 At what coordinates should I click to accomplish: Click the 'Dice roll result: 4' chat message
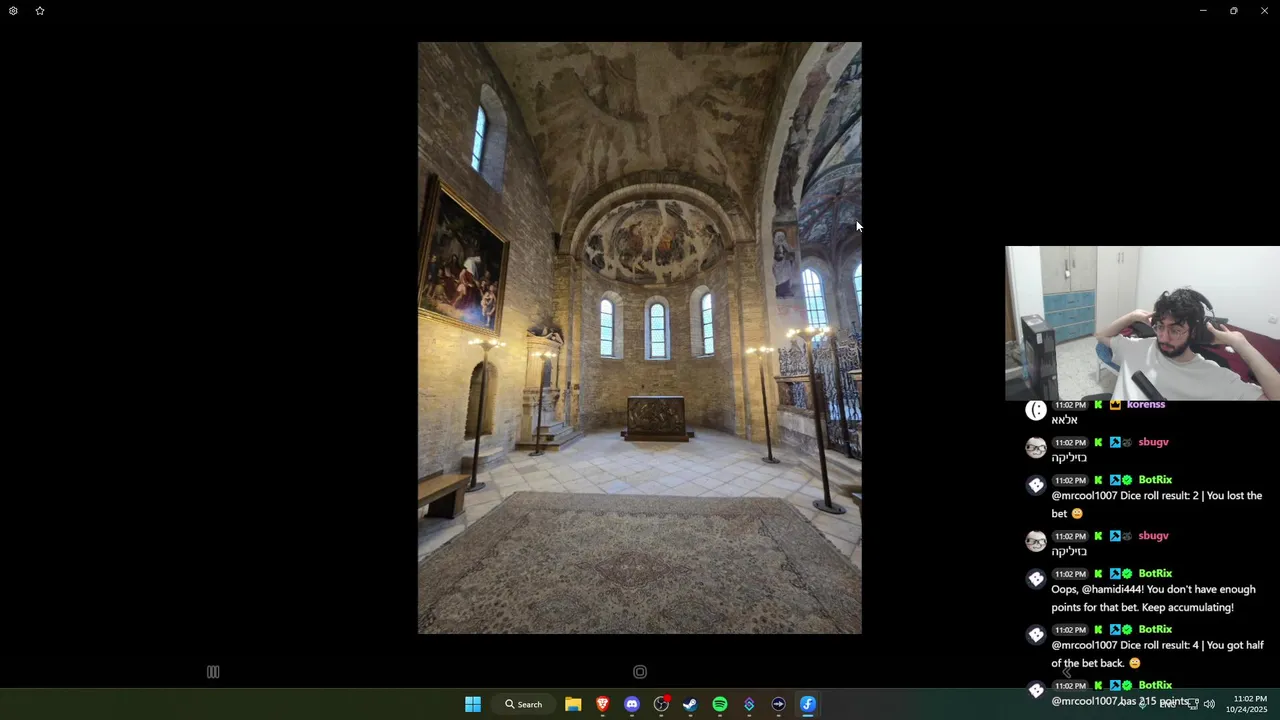[1157, 654]
